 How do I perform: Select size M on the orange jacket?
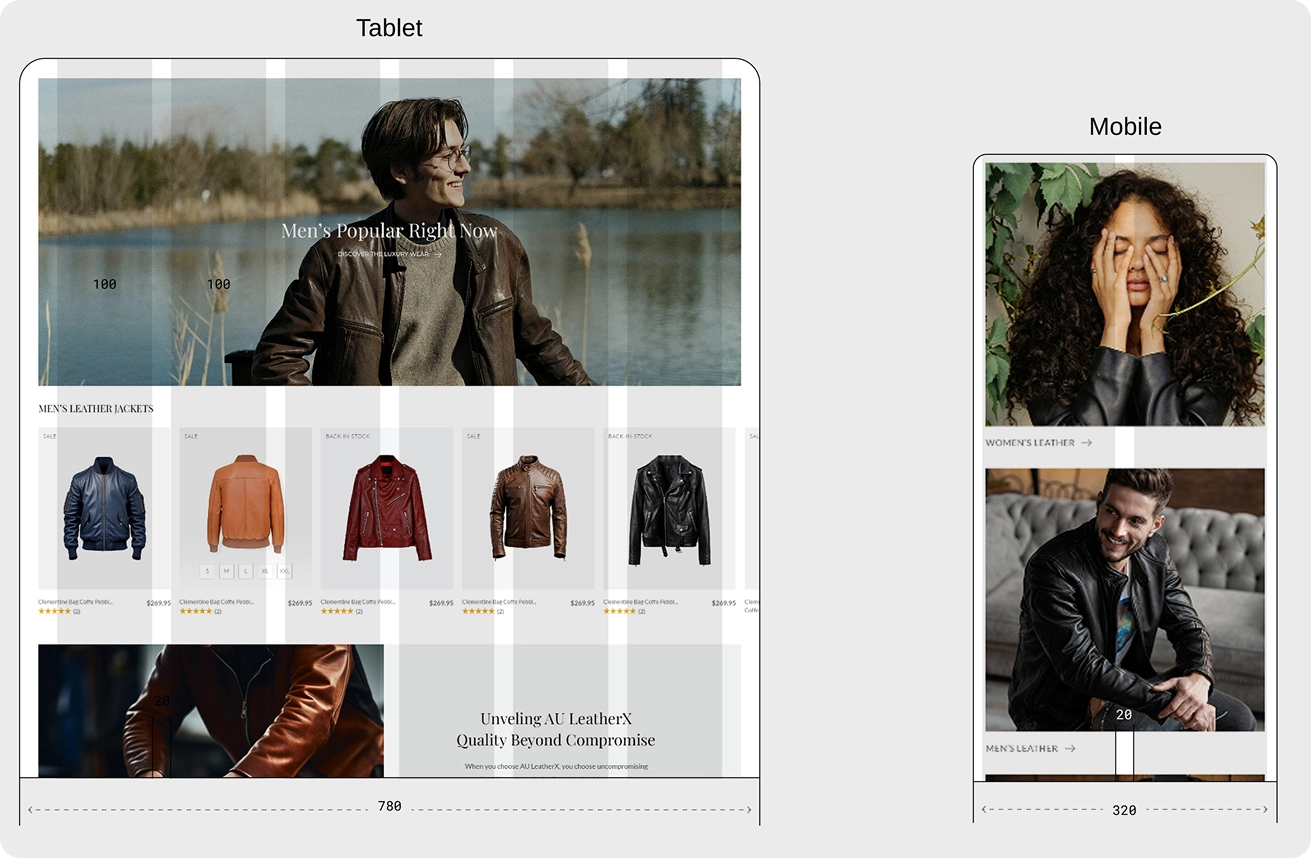point(226,571)
